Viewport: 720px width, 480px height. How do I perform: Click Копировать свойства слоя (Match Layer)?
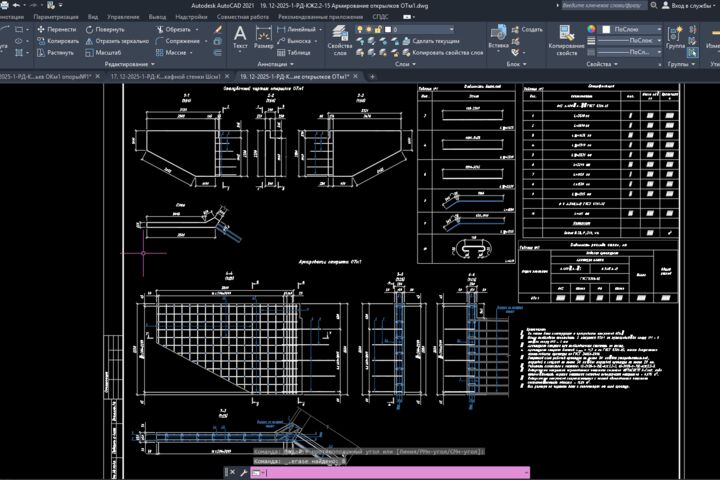pos(443,52)
